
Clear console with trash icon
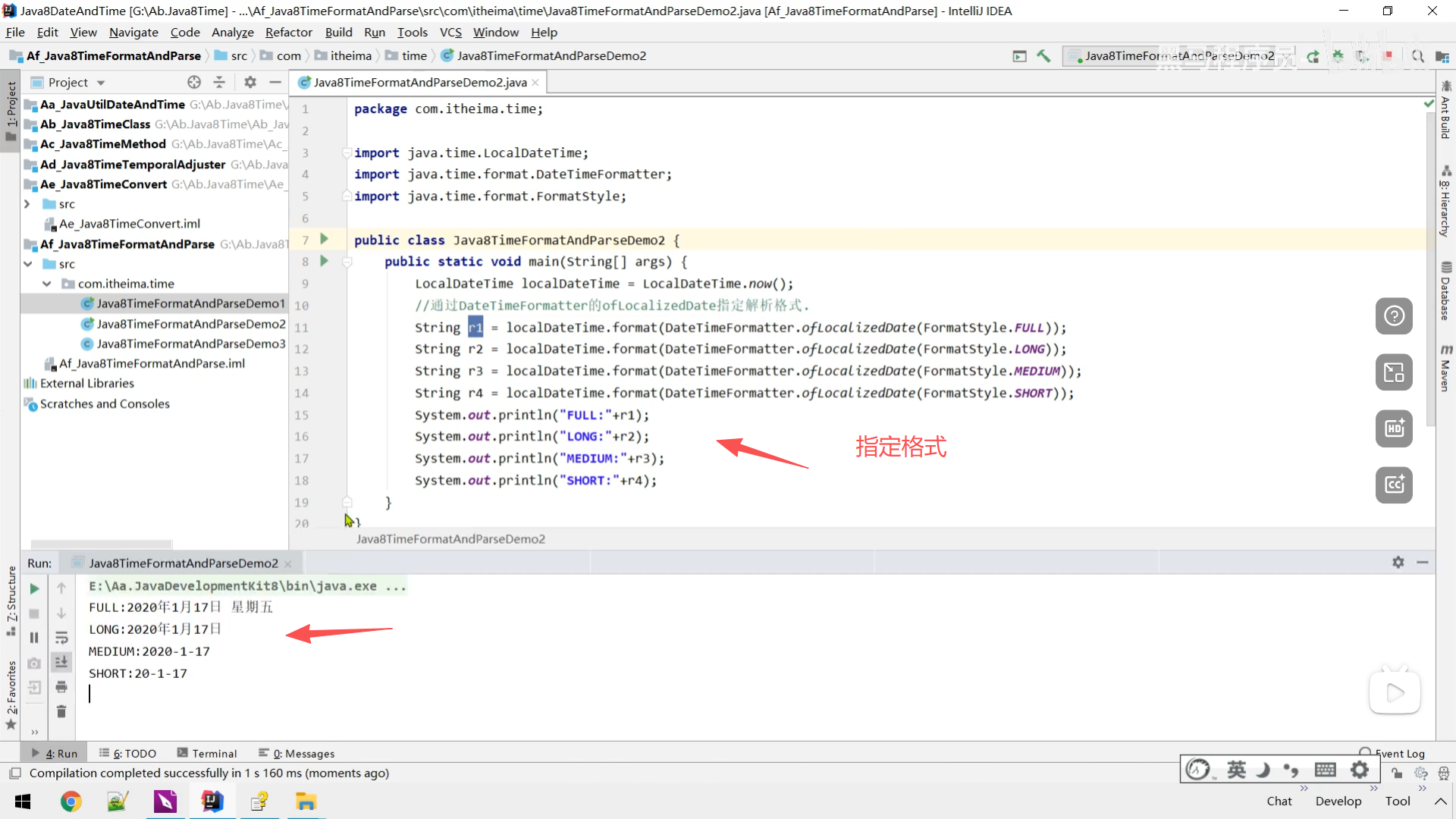(61, 711)
